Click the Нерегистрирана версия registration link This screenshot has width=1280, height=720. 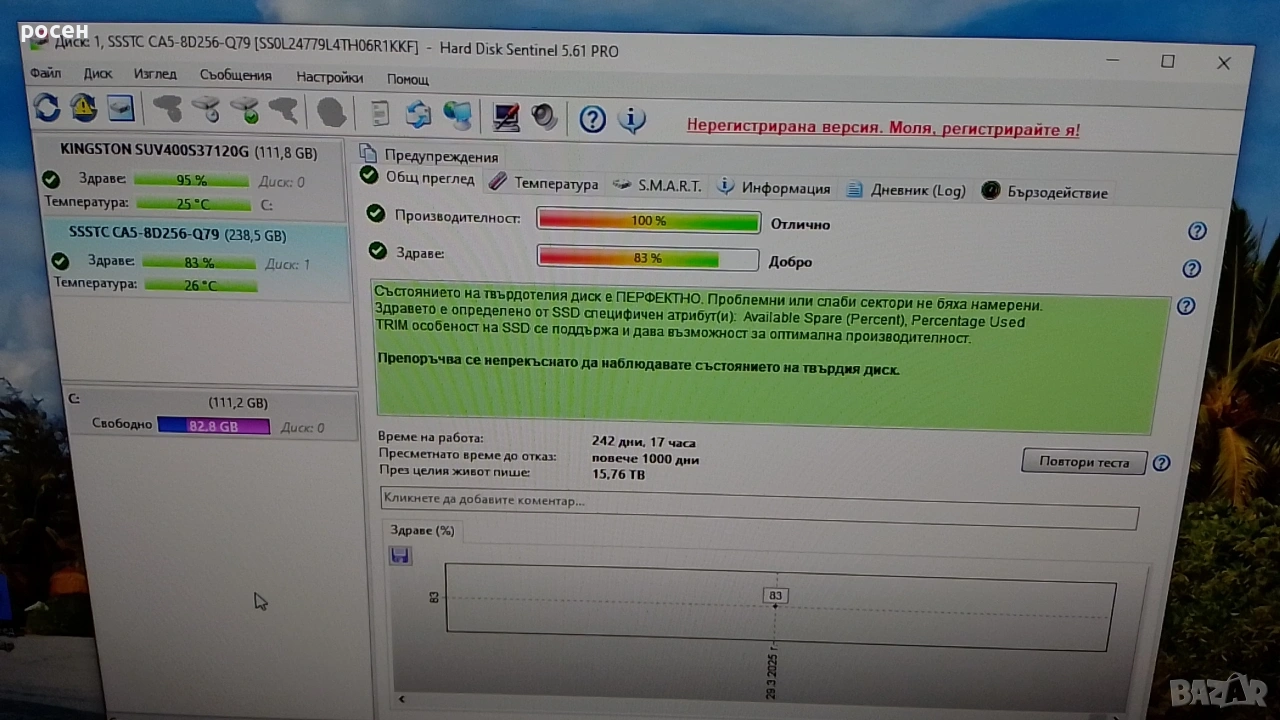point(882,129)
